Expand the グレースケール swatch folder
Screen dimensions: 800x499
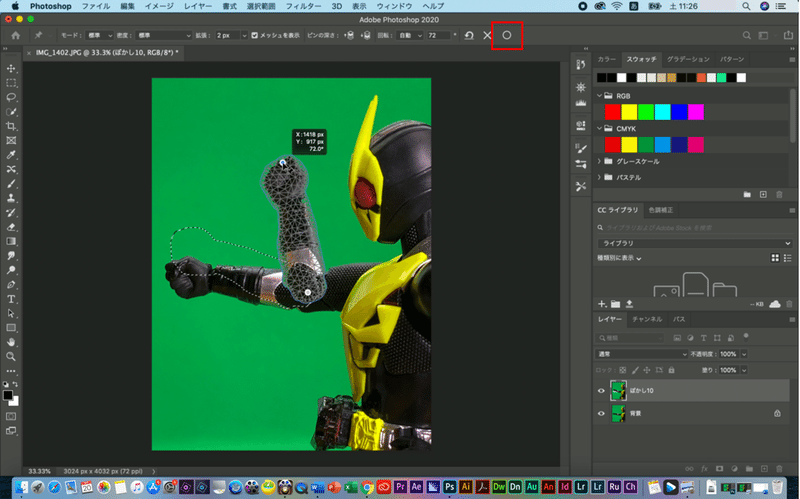(601, 161)
